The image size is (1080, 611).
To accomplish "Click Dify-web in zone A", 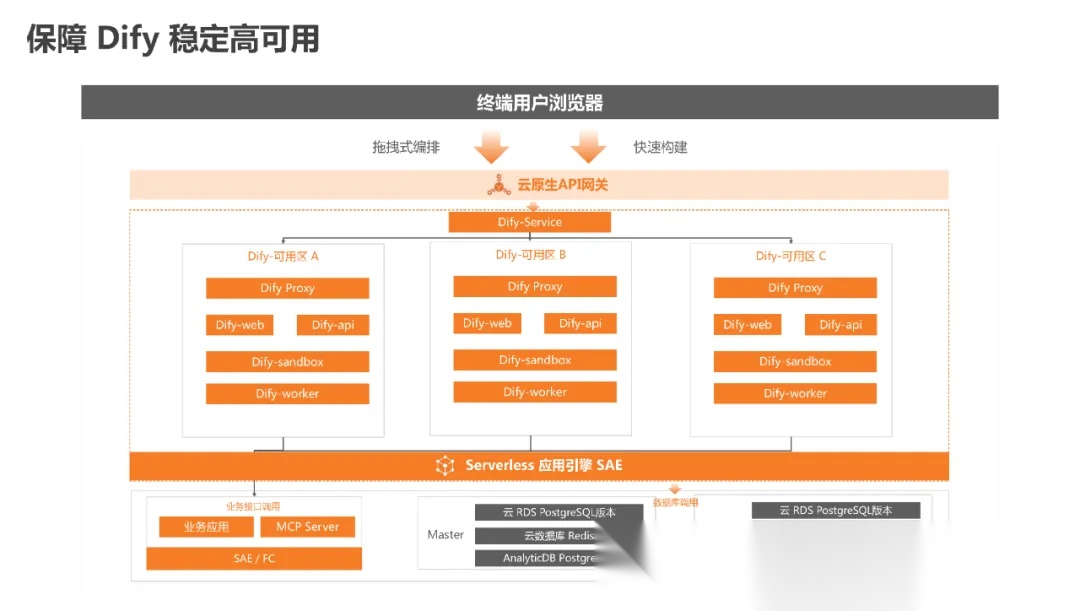I will pos(240,325).
